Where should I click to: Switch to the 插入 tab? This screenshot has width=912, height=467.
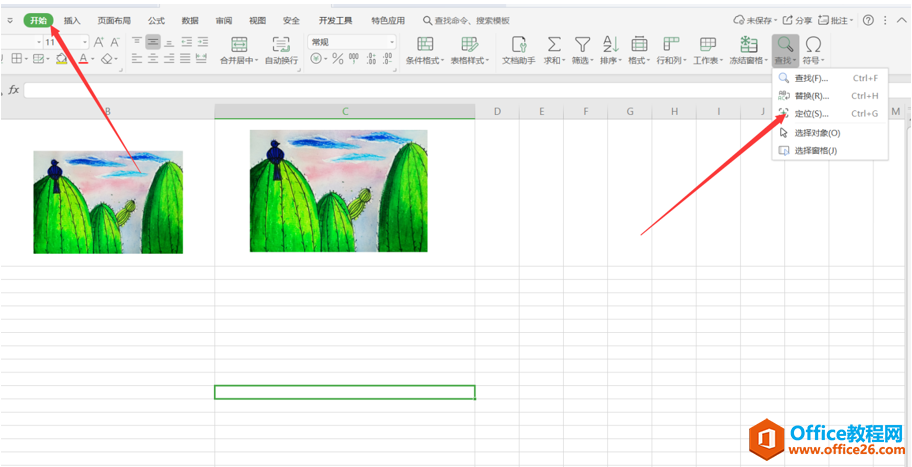(72, 20)
